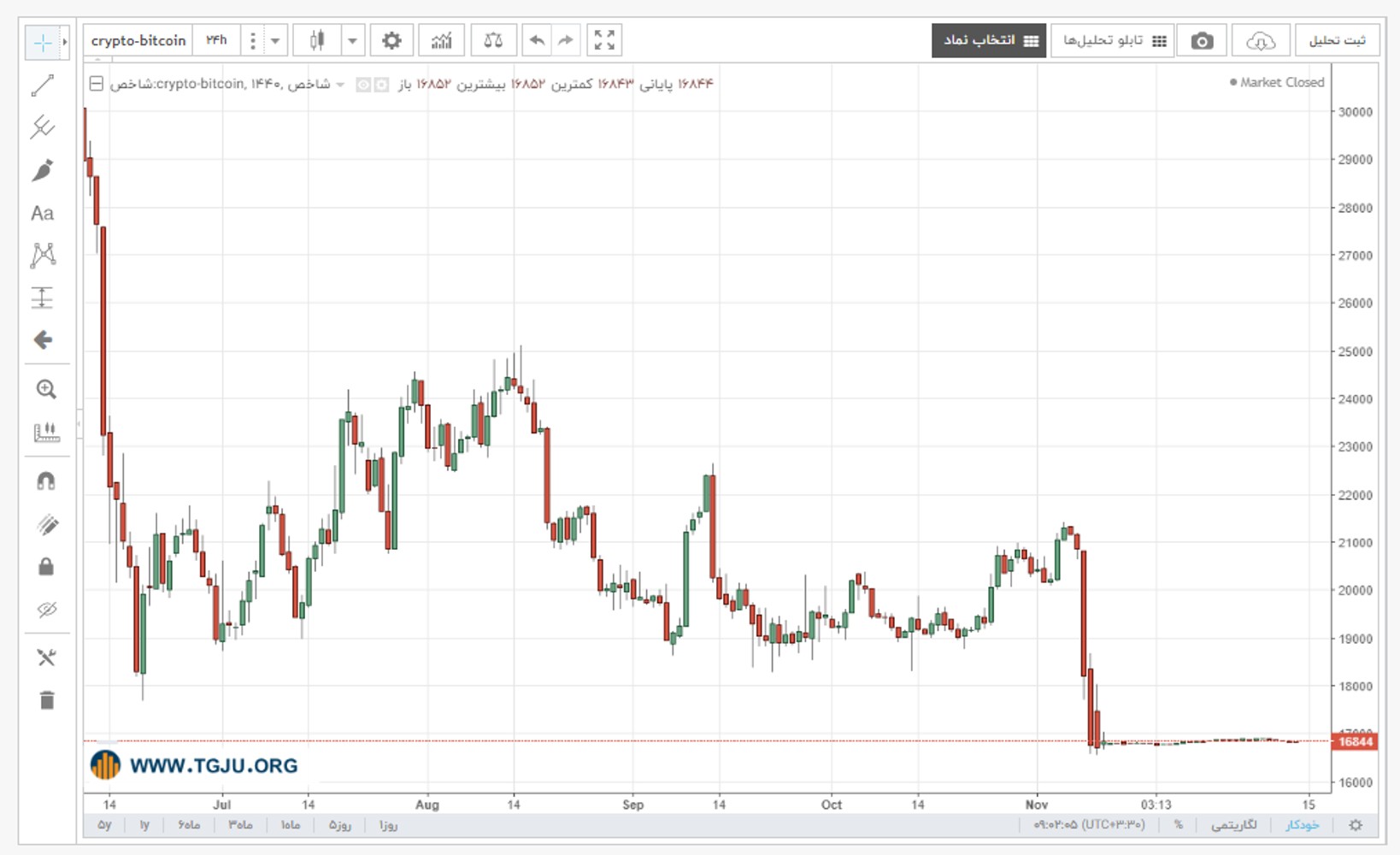Click the left arrow icon in sidebar
Image resolution: width=1400 pixels, height=855 pixels.
coord(43,340)
